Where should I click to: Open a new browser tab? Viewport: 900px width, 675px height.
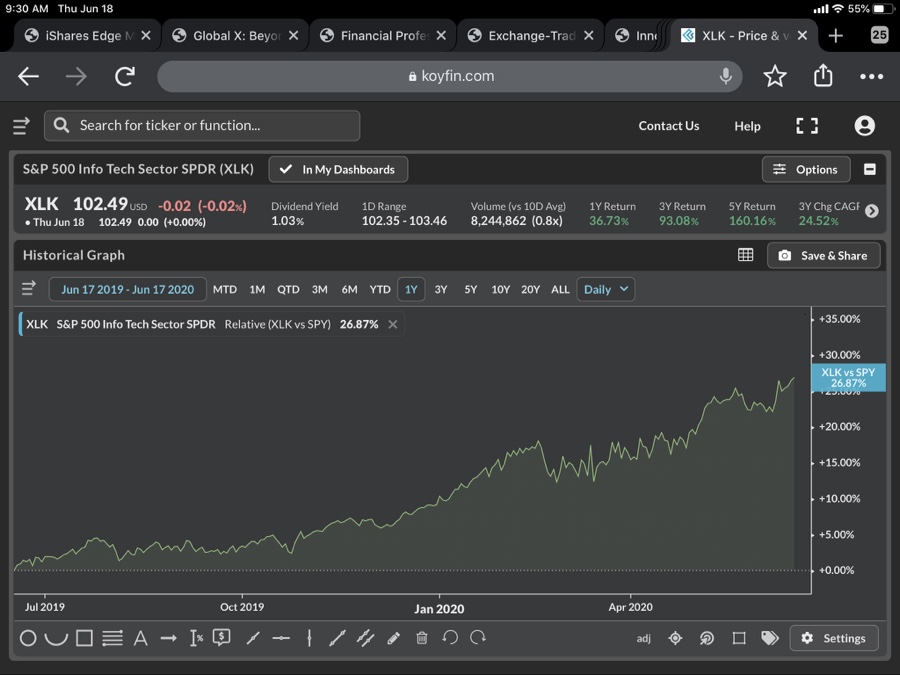click(x=836, y=36)
